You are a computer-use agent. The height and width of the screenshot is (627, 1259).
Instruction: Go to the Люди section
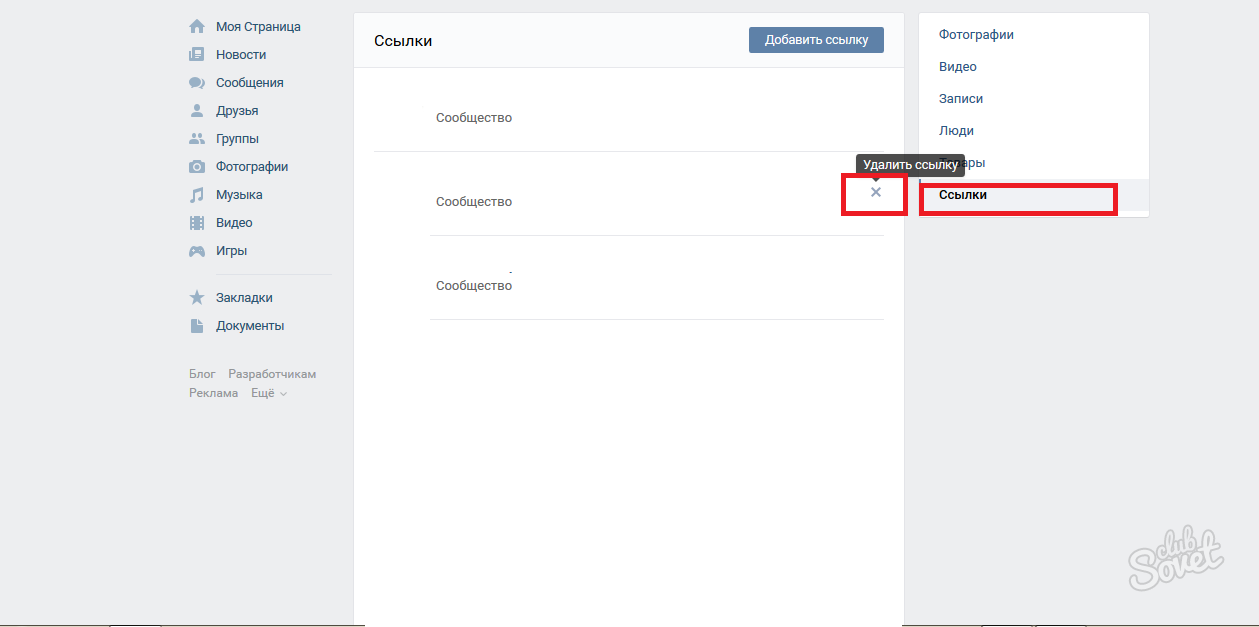[x=956, y=131]
